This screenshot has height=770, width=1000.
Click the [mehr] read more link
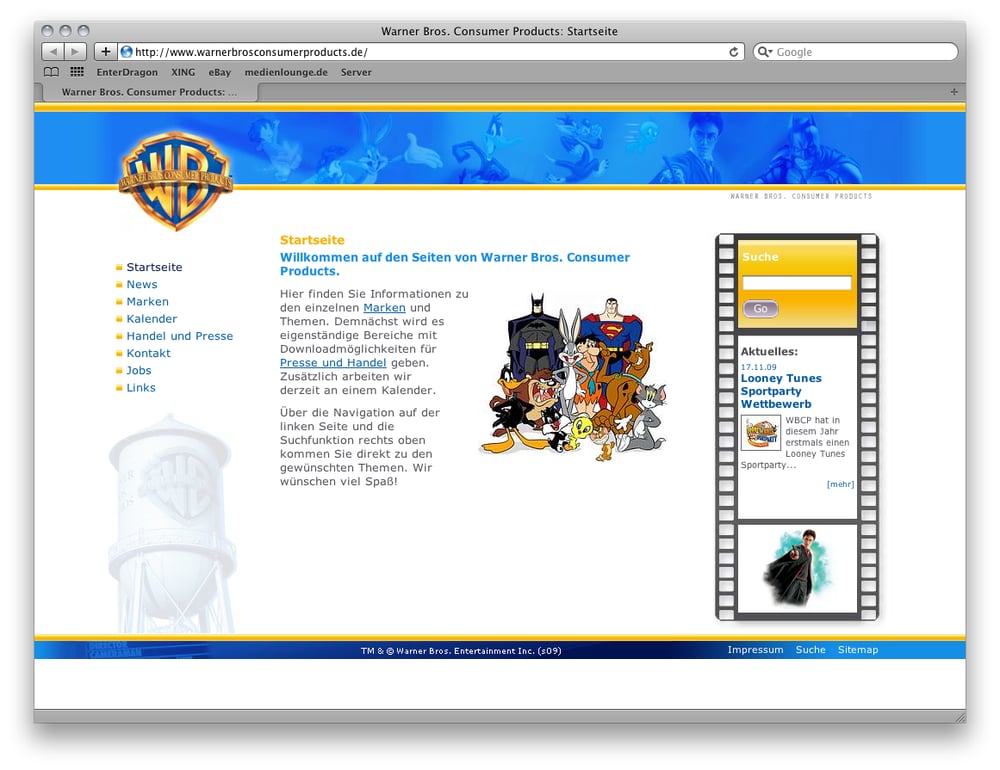(840, 484)
